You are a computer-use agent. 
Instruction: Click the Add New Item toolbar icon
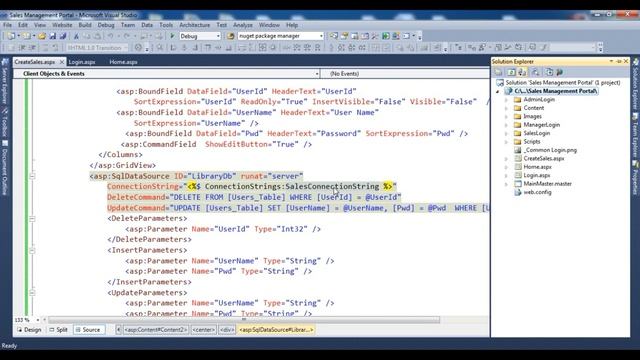[x=27, y=36]
